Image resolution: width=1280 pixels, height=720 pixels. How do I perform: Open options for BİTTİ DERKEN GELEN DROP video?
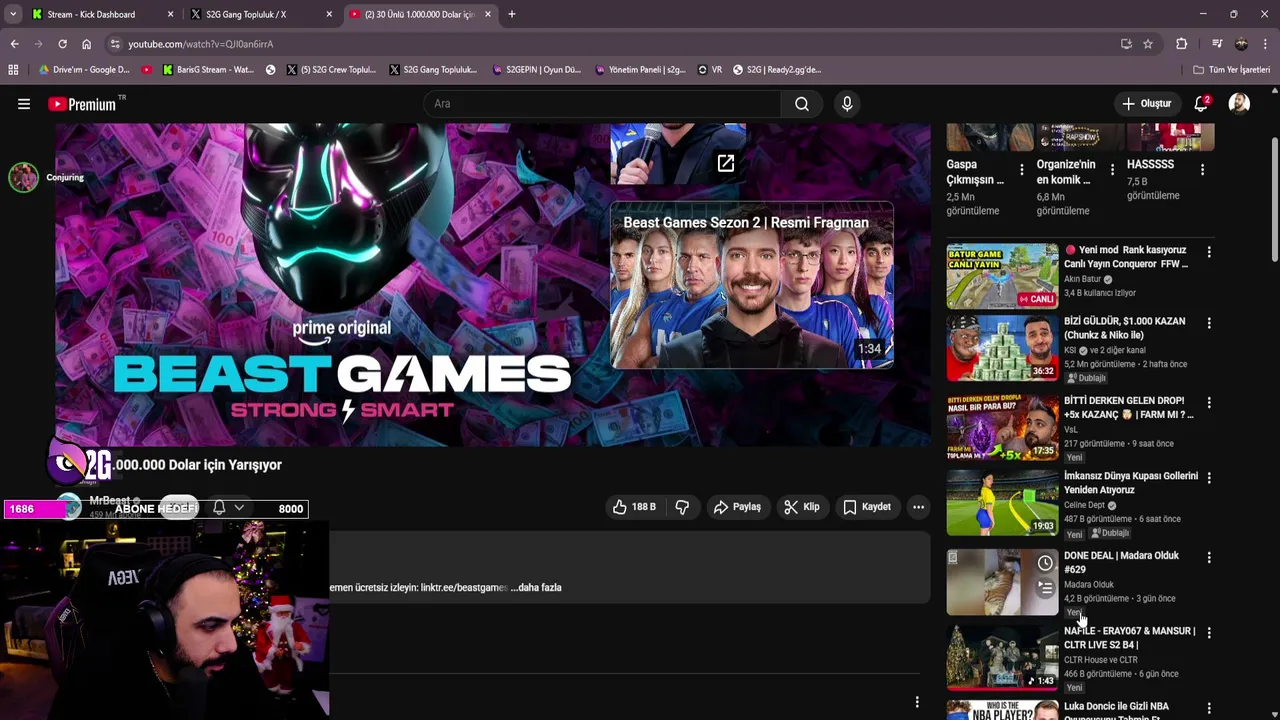coord(1209,402)
